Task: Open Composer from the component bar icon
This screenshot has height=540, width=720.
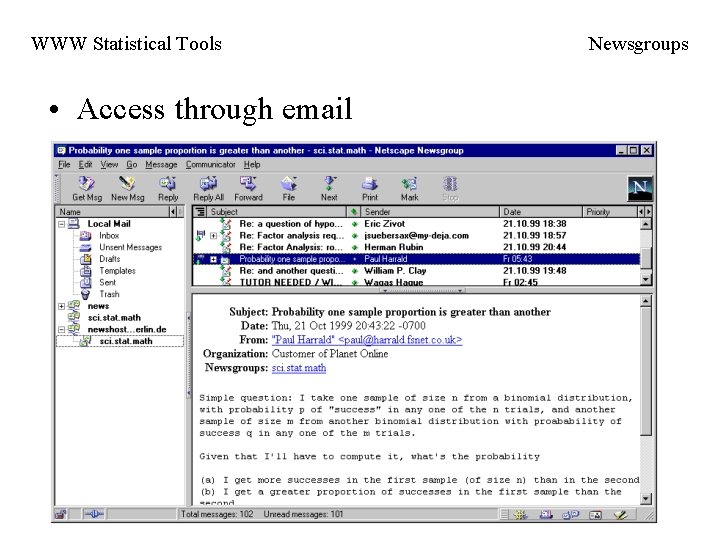Action: click(620, 515)
